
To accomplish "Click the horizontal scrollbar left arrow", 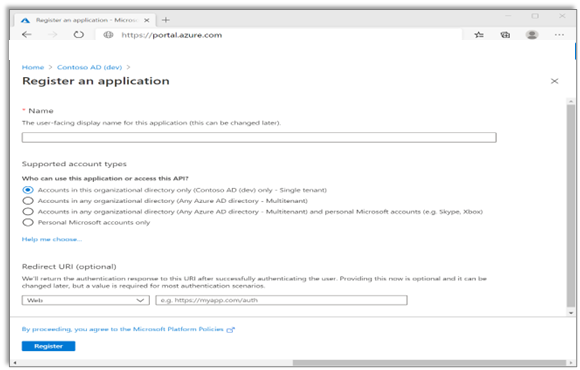I will pyautogui.click(x=14, y=363).
